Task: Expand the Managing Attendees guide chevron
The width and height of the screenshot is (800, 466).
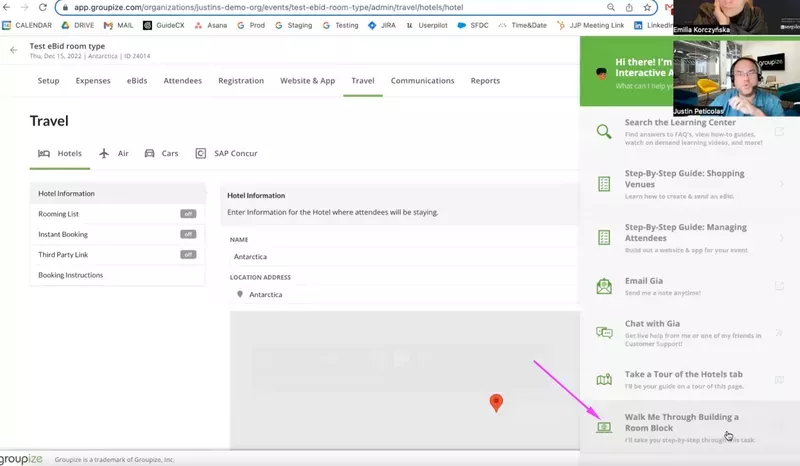Action: (781, 238)
